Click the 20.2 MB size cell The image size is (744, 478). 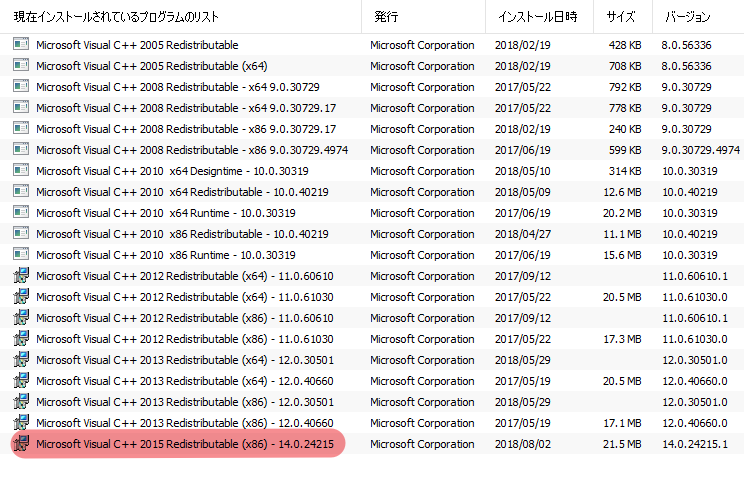coord(622,213)
